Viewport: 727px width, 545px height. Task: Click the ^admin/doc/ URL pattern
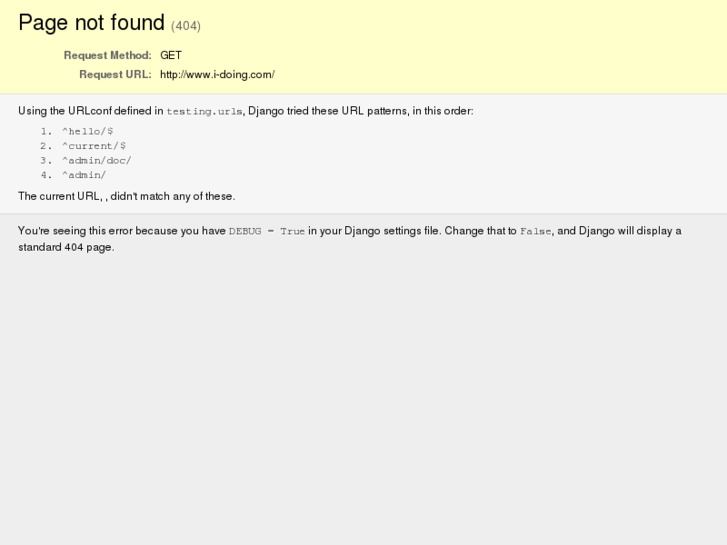pos(97,160)
